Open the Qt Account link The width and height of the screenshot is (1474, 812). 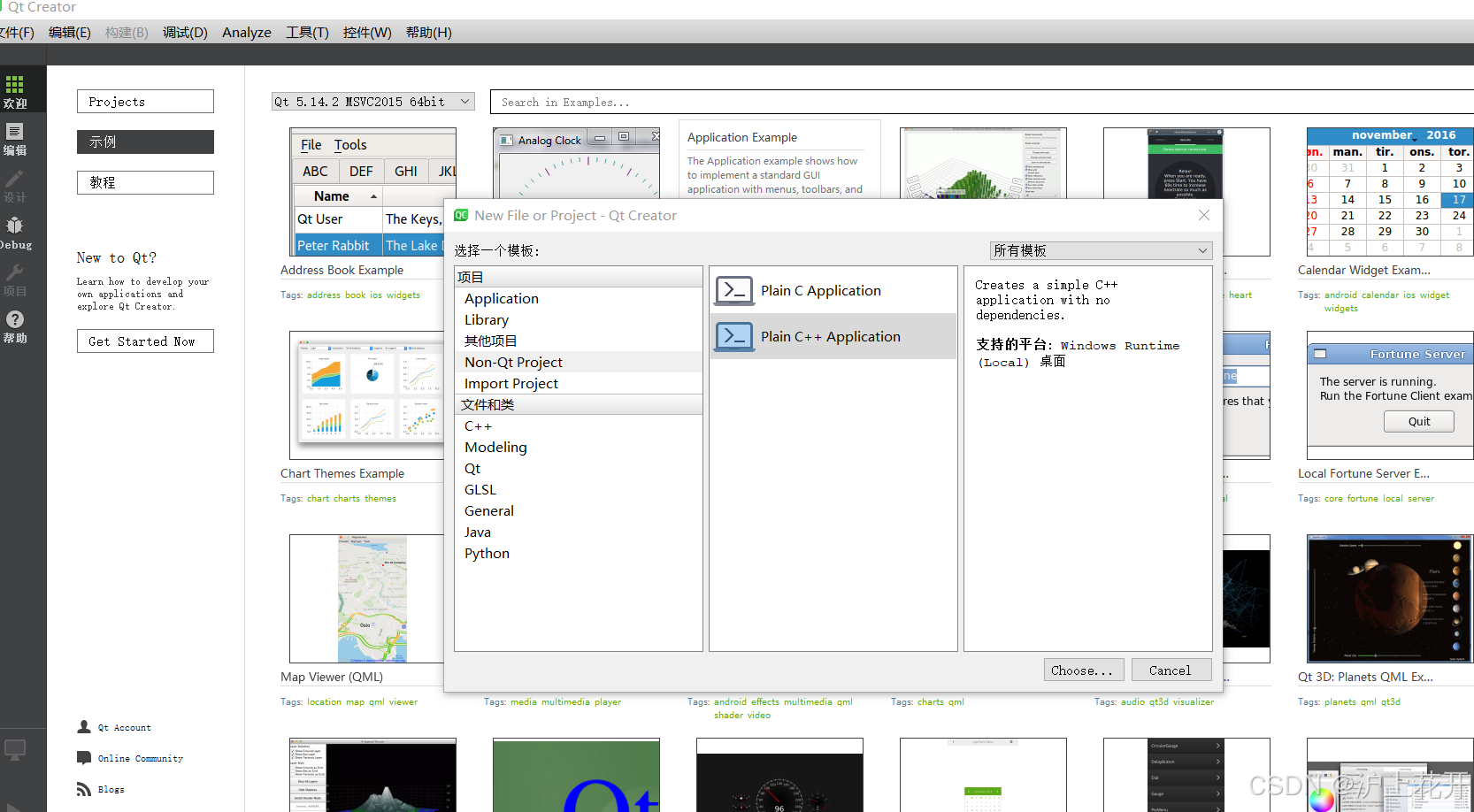click(124, 727)
